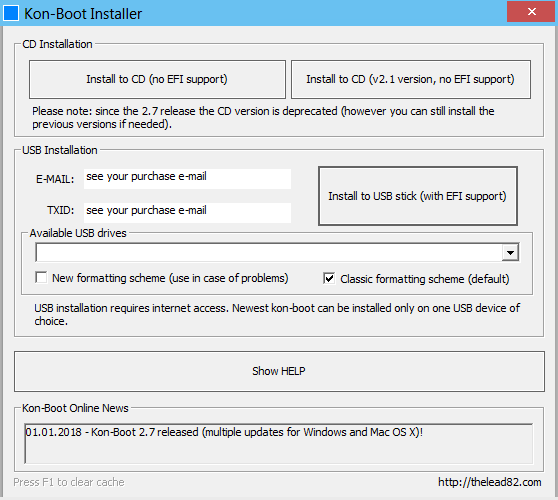The width and height of the screenshot is (558, 500).
Task: Focus the TXID input field
Action: click(187, 212)
